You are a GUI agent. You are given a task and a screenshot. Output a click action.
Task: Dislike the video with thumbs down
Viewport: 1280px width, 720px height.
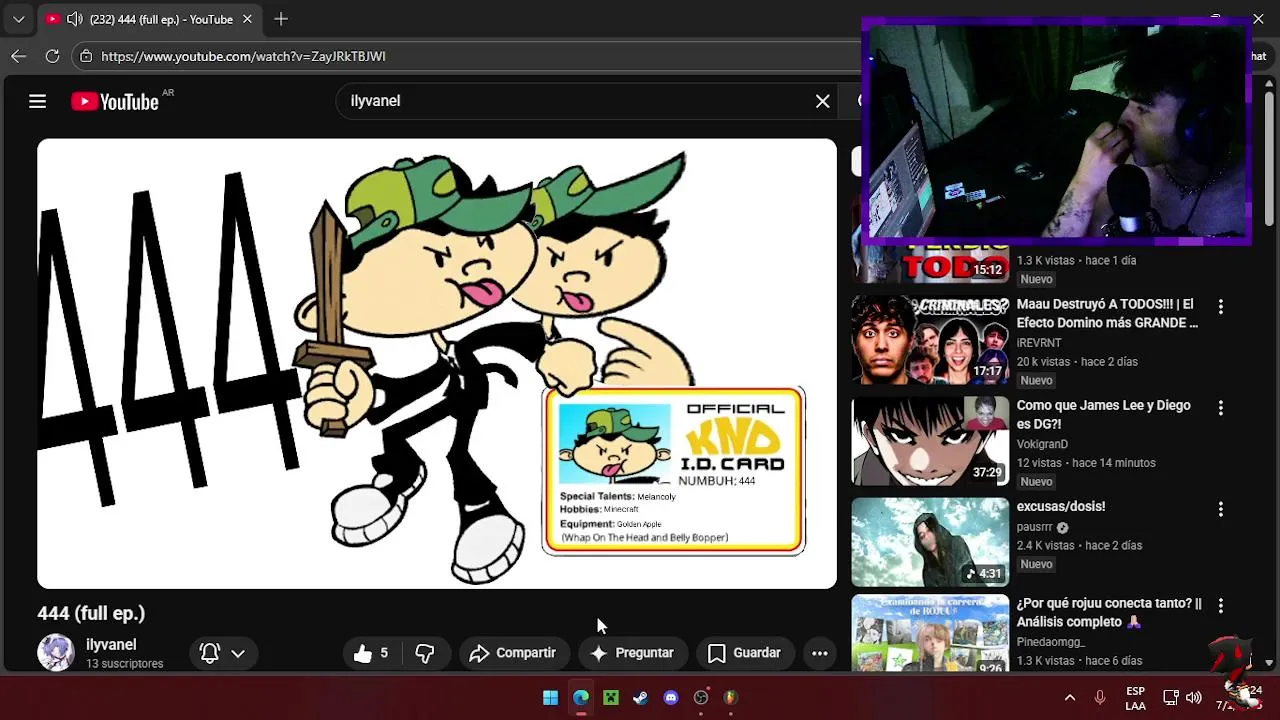click(x=425, y=653)
